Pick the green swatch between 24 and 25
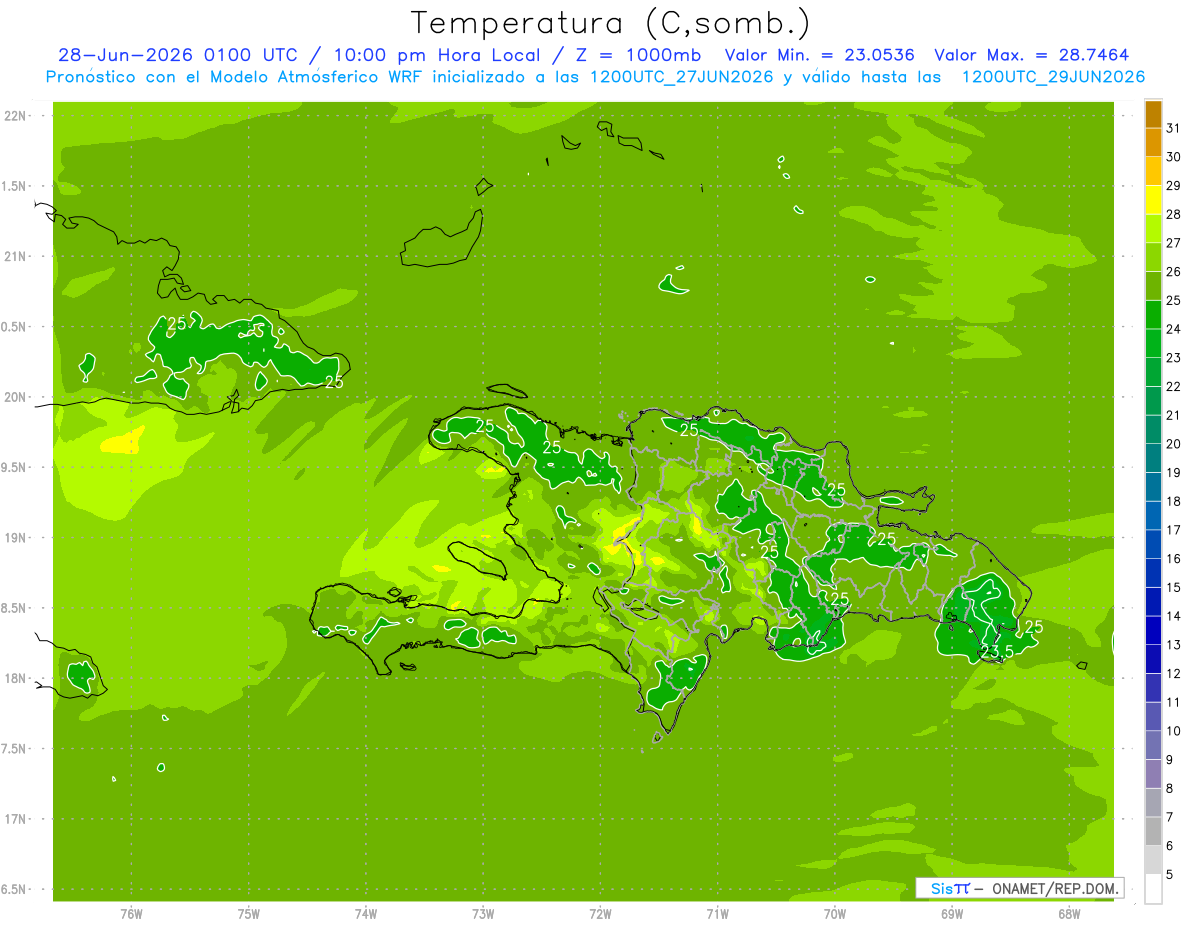The height and width of the screenshot is (927, 1200). pos(1153,315)
